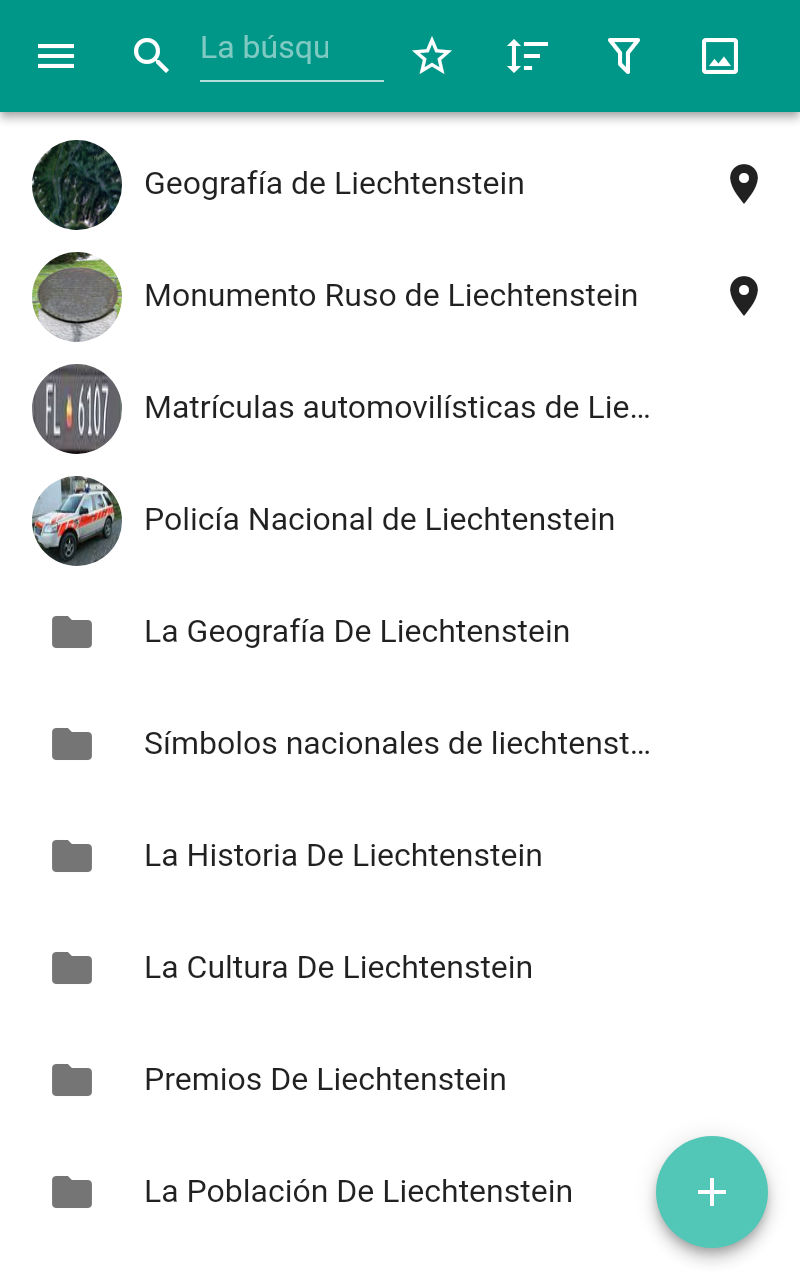The image size is (800, 1280).
Task: Focus the La búsqueda search field
Action: [x=292, y=53]
